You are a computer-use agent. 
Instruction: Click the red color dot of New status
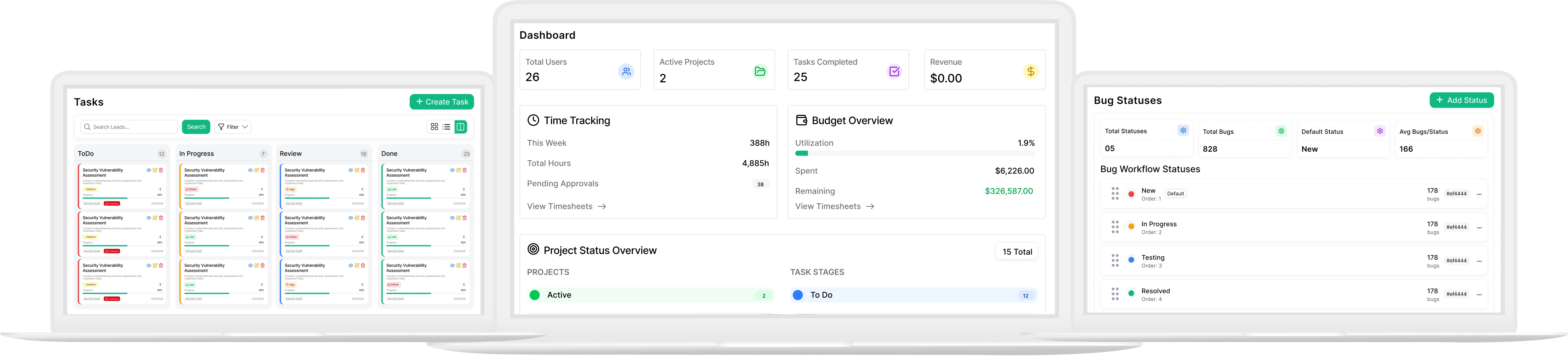point(1131,194)
